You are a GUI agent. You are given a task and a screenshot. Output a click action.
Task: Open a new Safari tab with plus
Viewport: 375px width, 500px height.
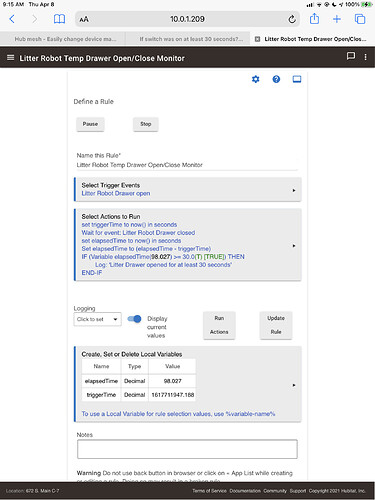(x=337, y=19)
